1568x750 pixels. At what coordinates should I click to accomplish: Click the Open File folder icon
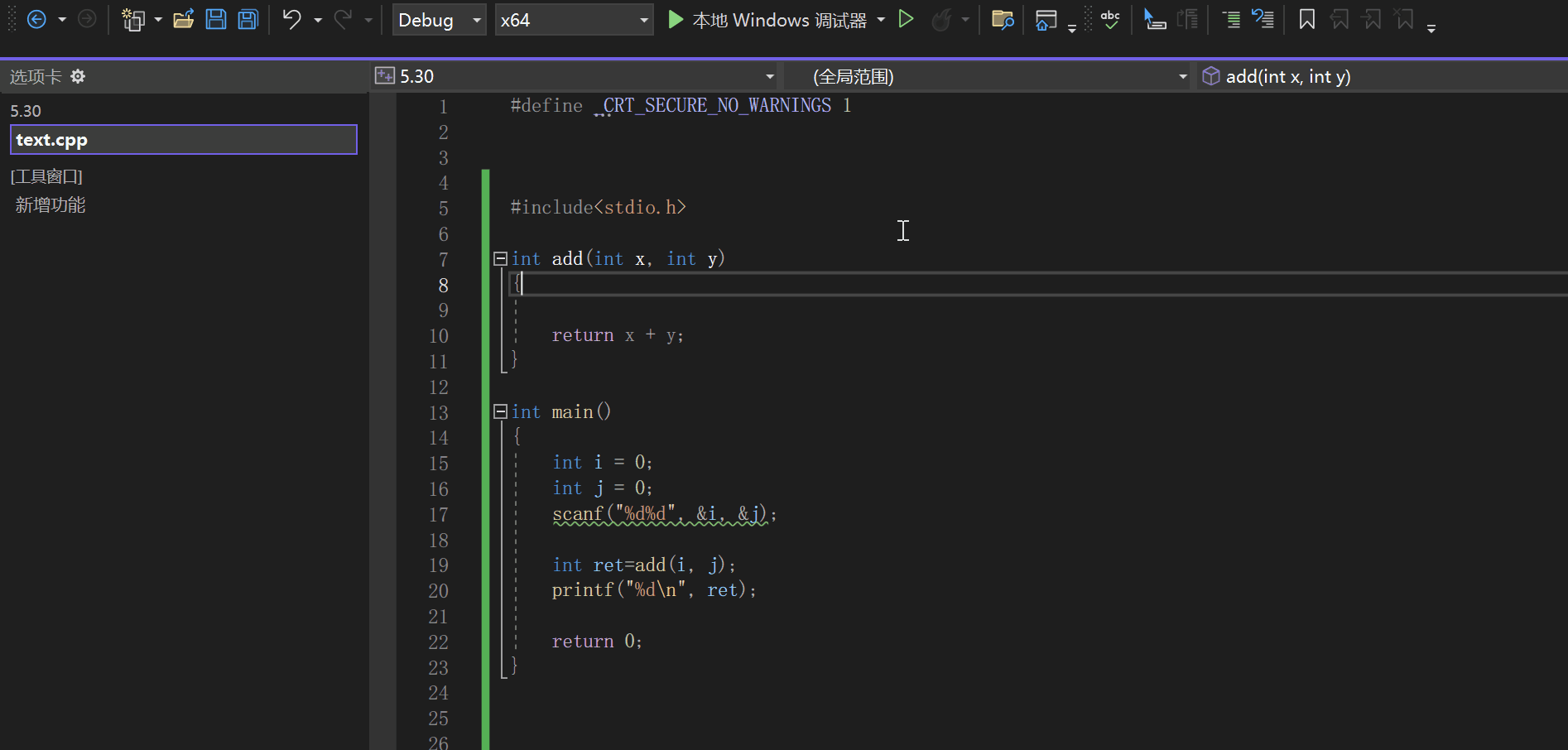click(183, 19)
